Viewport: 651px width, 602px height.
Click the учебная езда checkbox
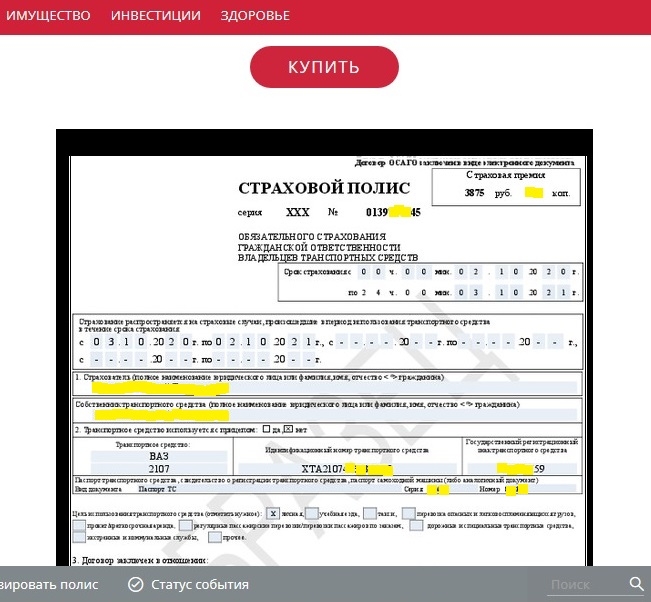tap(312, 514)
